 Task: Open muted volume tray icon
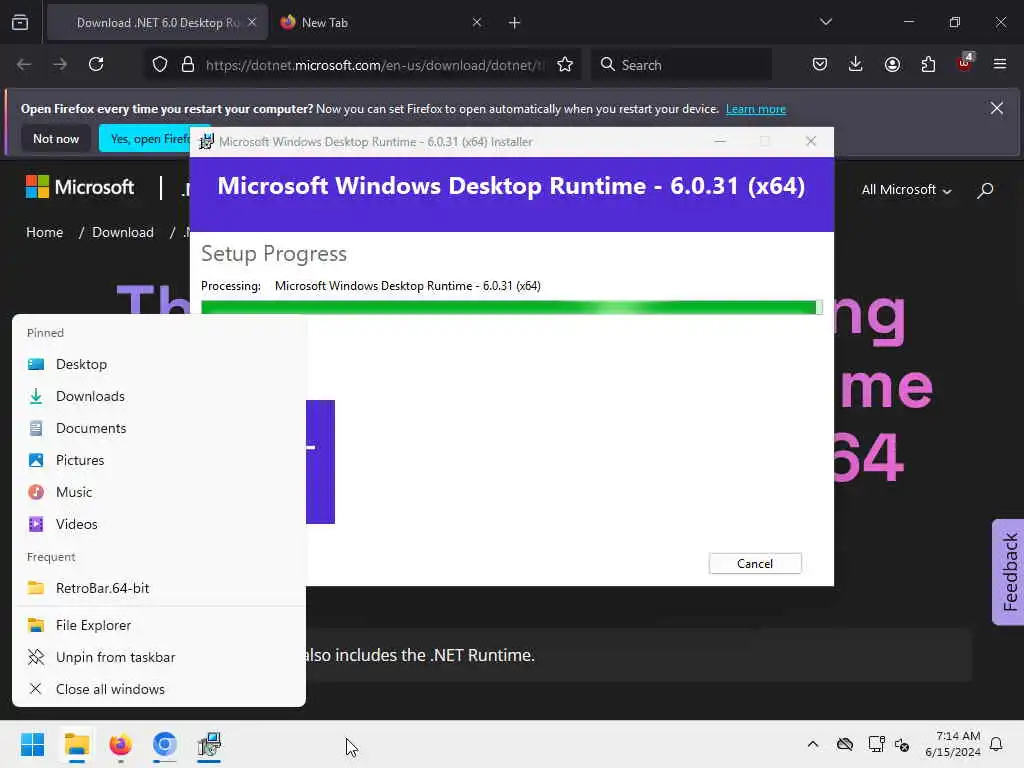coord(902,744)
